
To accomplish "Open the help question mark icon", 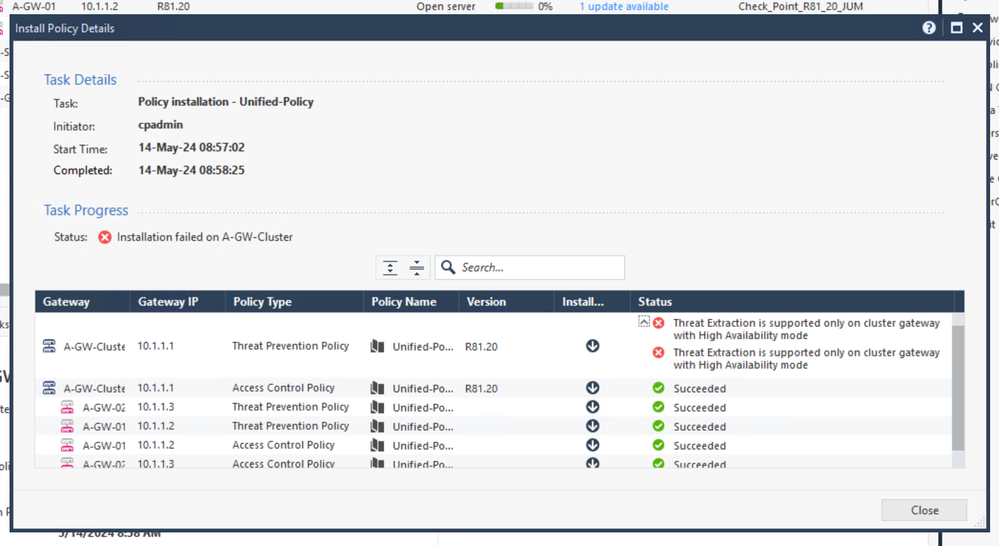I will coord(929,28).
